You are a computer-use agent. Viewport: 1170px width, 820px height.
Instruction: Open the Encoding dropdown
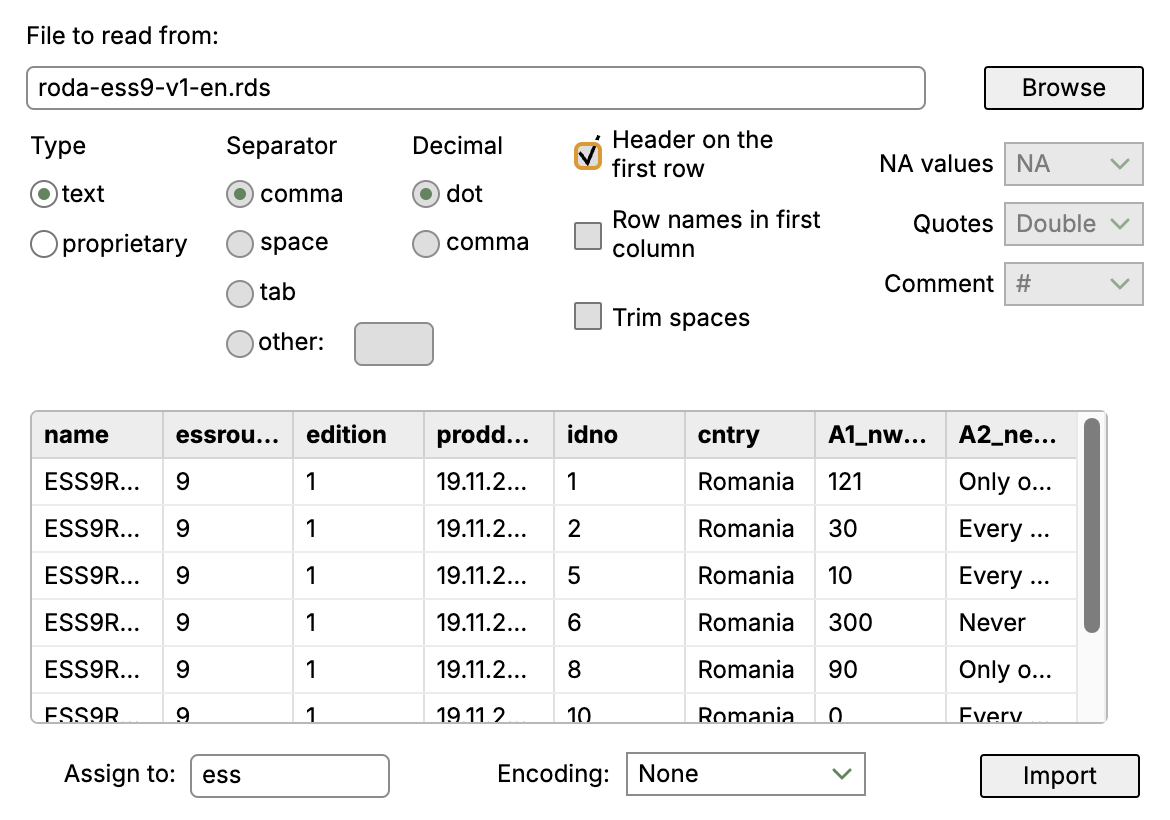[745, 774]
